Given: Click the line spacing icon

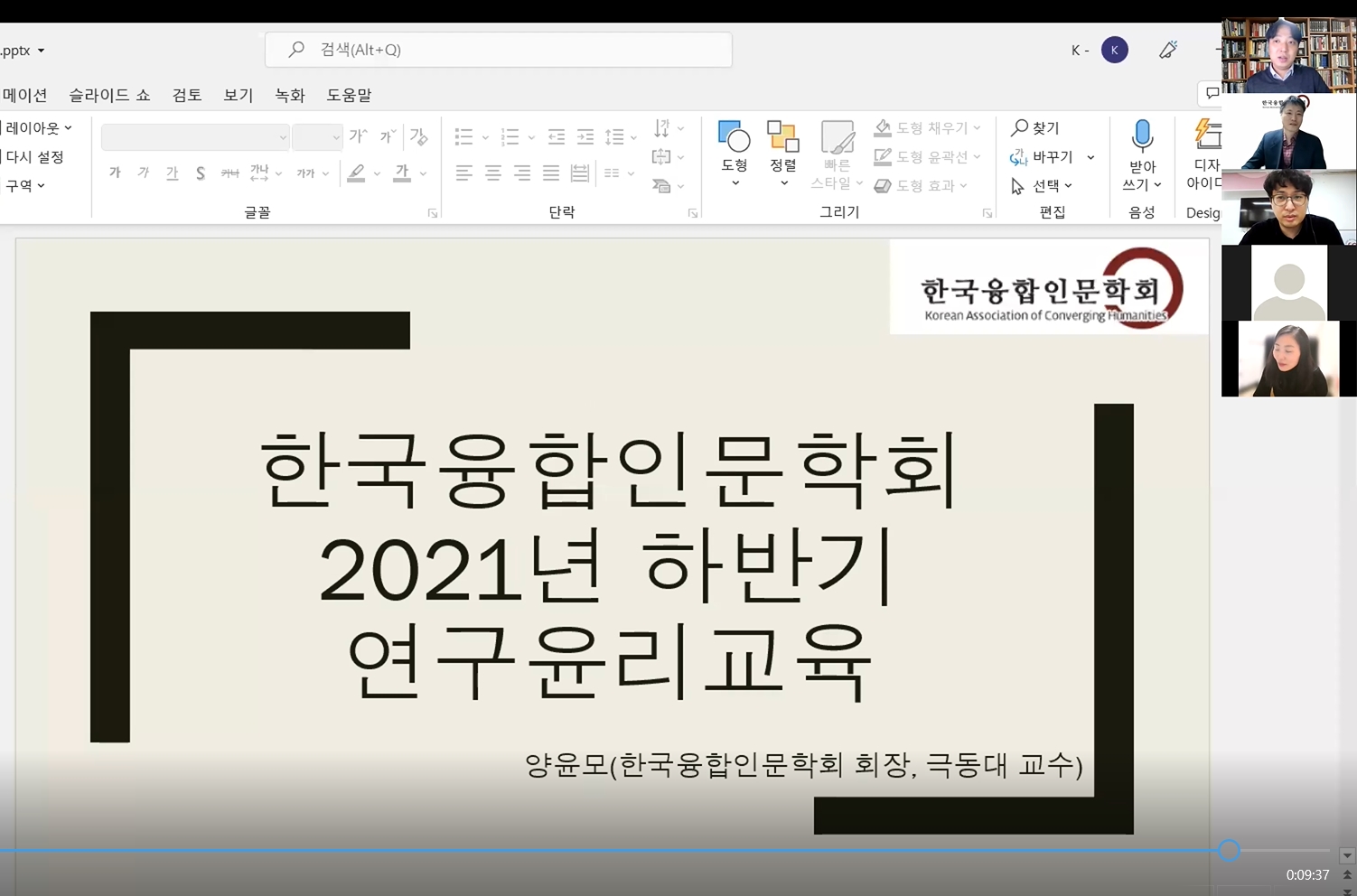Looking at the screenshot, I should (614, 137).
